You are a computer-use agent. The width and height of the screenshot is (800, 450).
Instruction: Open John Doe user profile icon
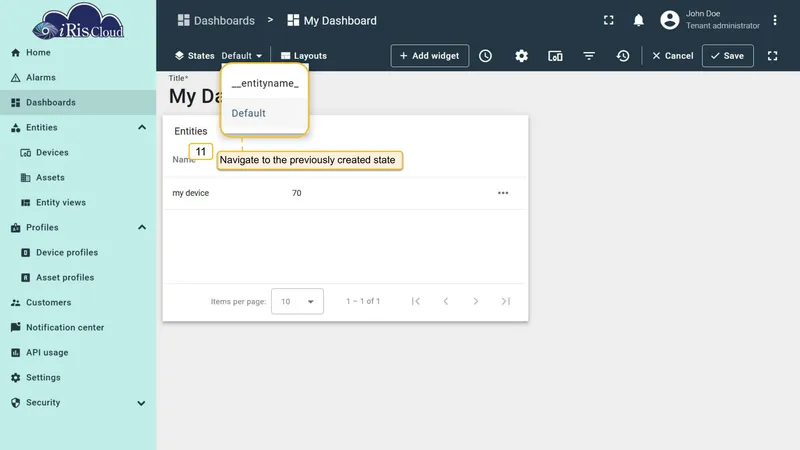[670, 20]
